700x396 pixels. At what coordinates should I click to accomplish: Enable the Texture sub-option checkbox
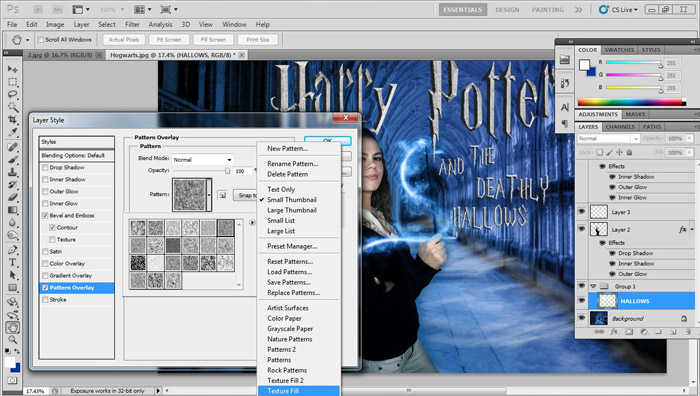[x=52, y=240]
